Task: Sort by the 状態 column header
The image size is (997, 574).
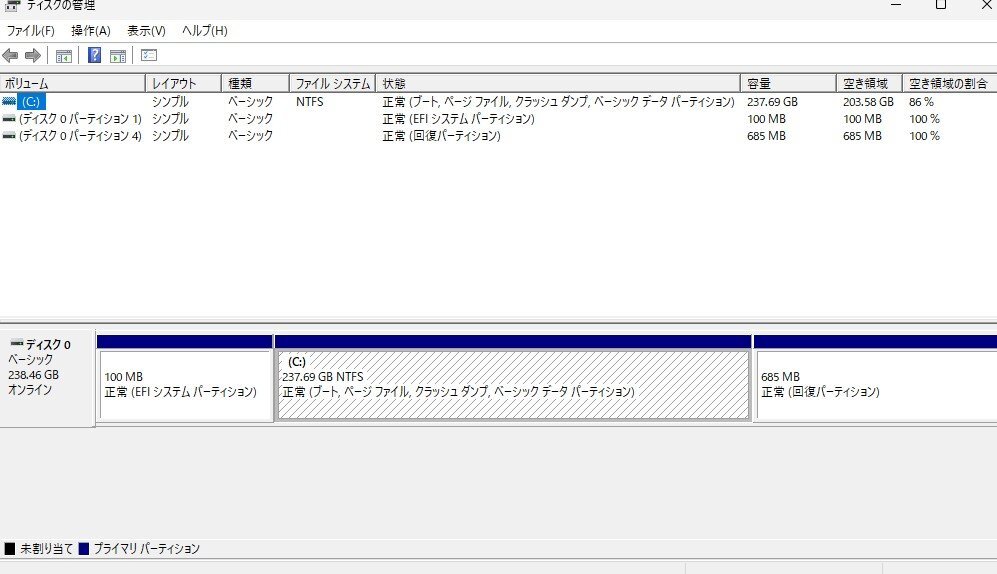Action: (558, 83)
